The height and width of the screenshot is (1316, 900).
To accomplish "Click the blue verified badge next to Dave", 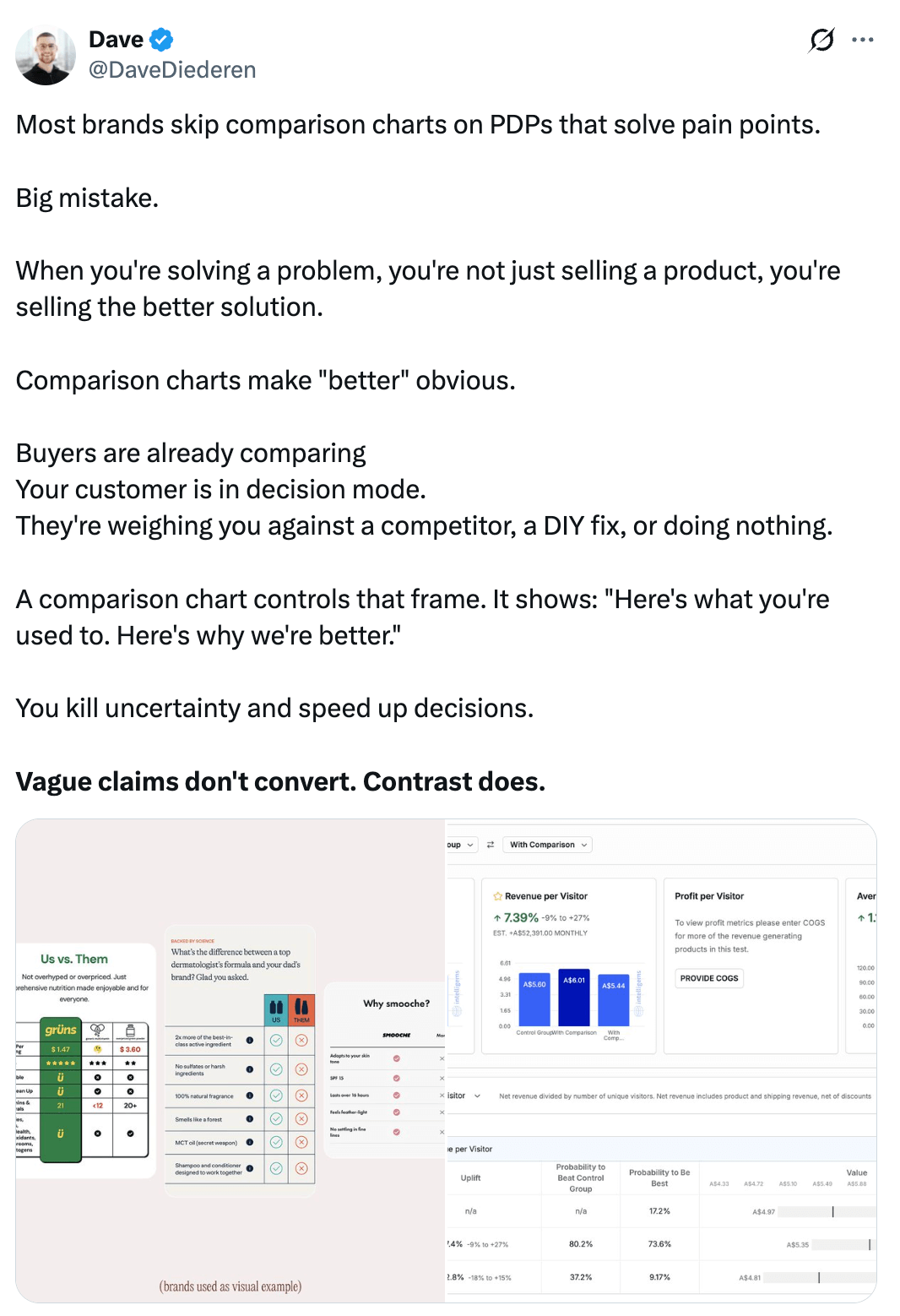I will point(161,40).
